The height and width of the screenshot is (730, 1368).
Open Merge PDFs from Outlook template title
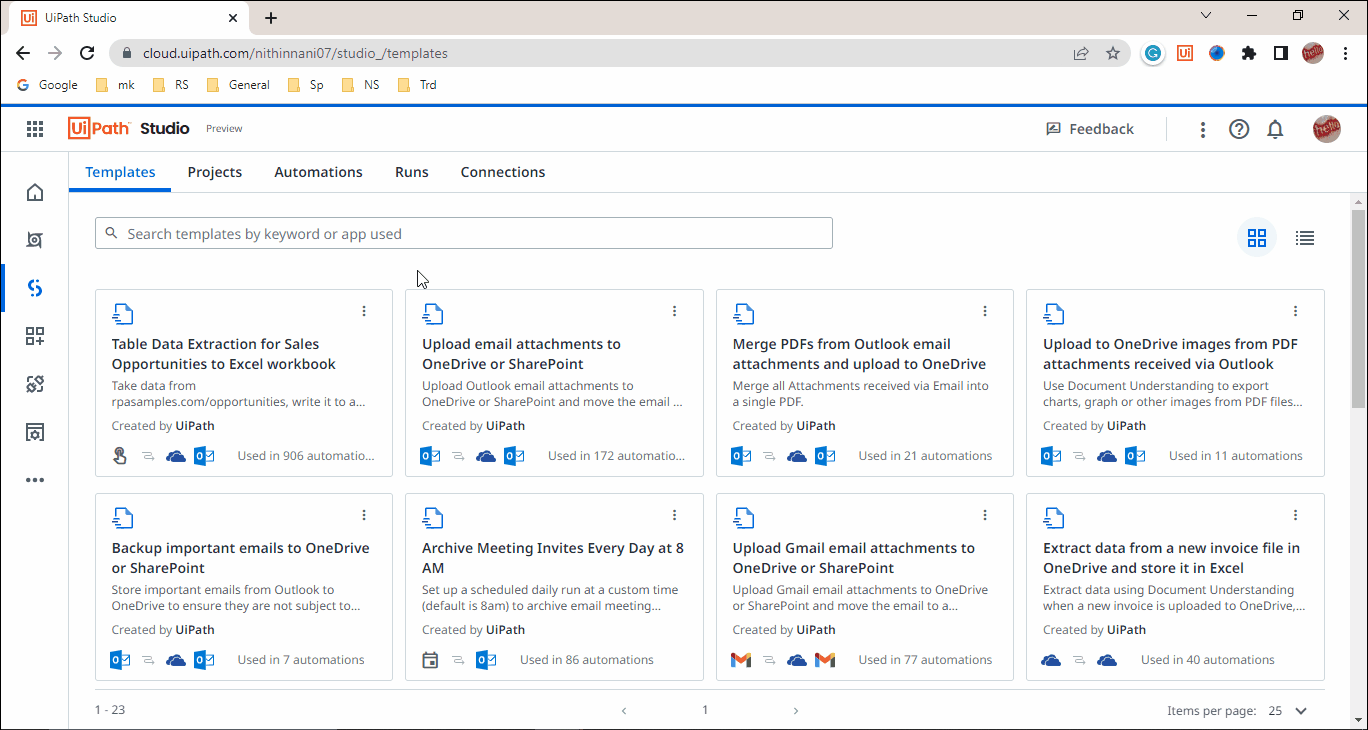859,354
